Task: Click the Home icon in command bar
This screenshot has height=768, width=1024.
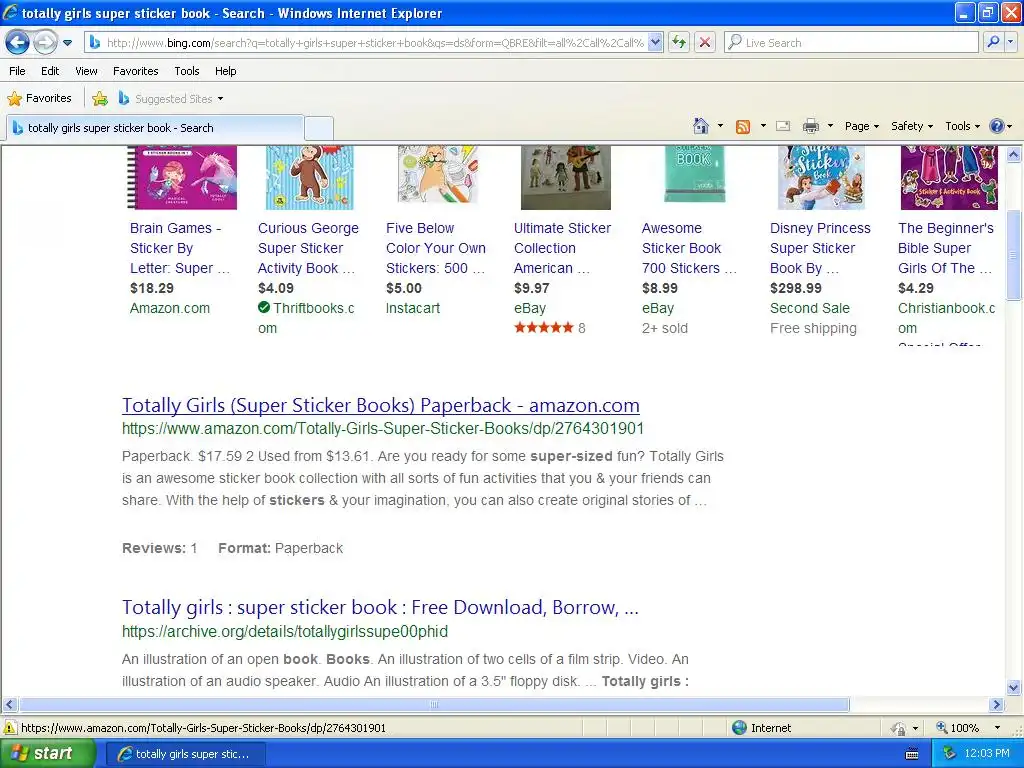Action: click(x=701, y=126)
